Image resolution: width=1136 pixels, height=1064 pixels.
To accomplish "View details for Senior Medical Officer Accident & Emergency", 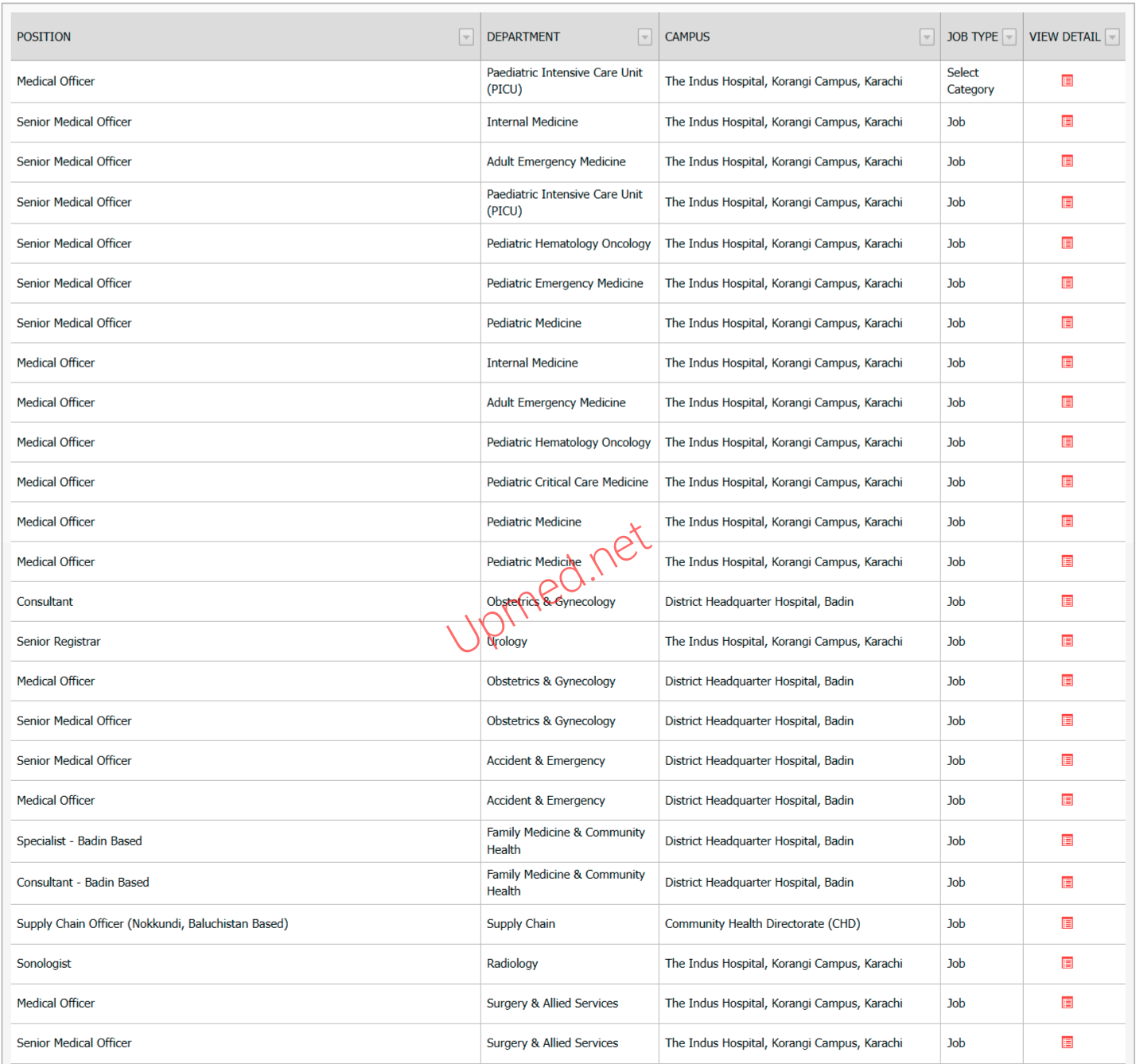I will click(x=1067, y=760).
